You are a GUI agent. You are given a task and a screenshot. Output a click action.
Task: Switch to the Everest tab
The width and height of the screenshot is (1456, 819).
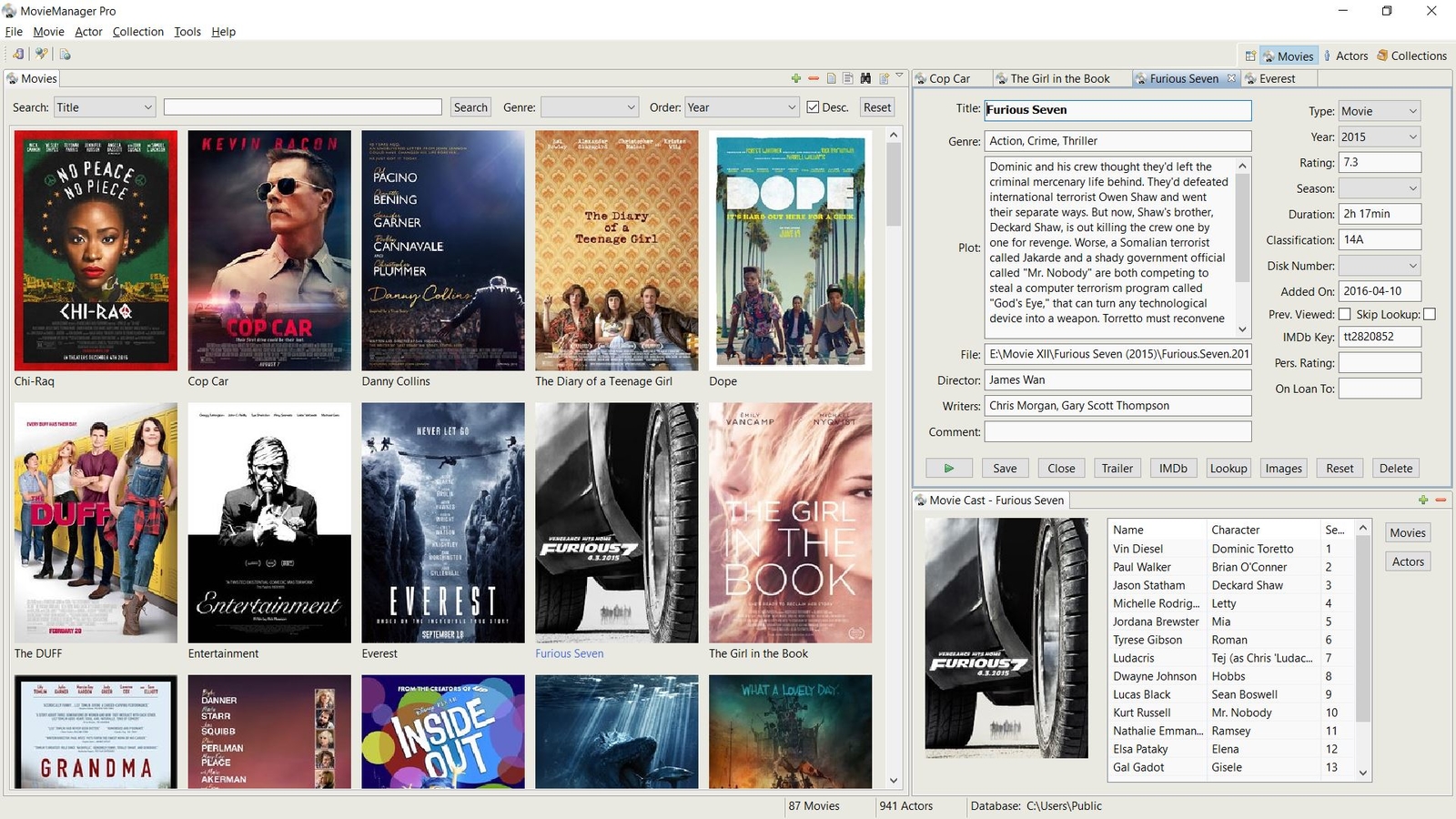[1277, 78]
